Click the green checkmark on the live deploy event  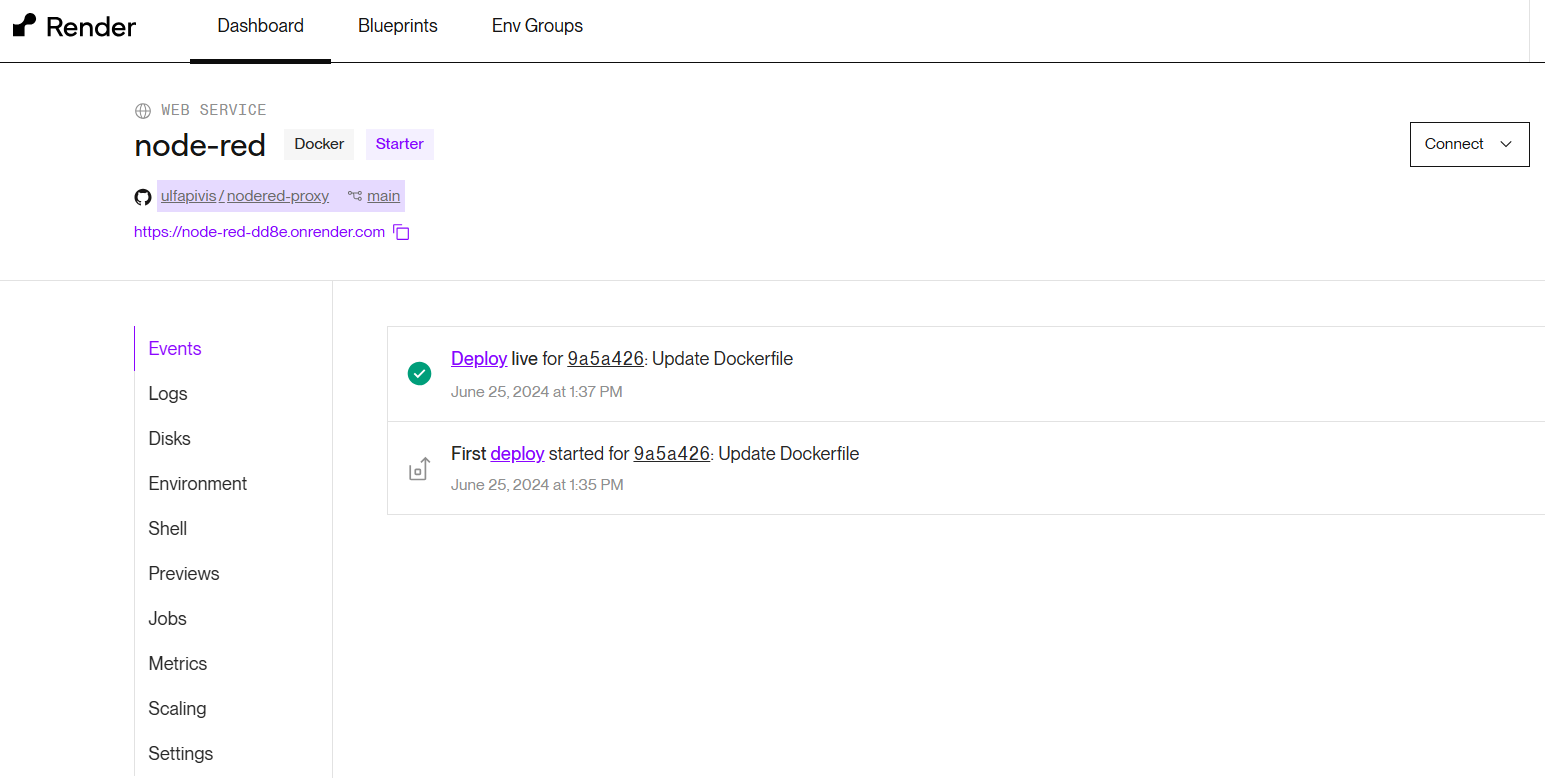pos(419,373)
